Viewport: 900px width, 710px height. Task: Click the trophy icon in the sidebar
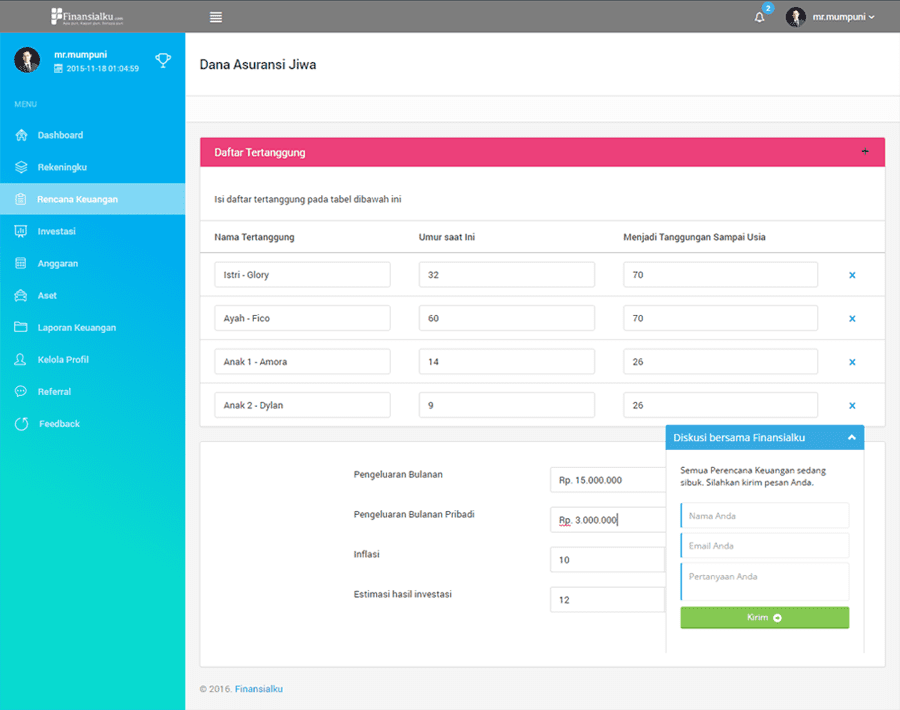[x=163, y=61]
